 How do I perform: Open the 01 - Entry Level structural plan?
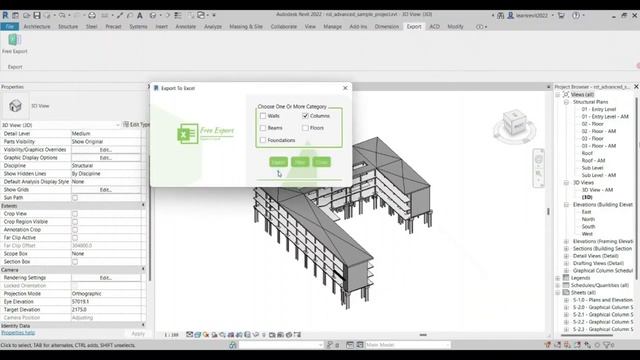(x=598, y=109)
